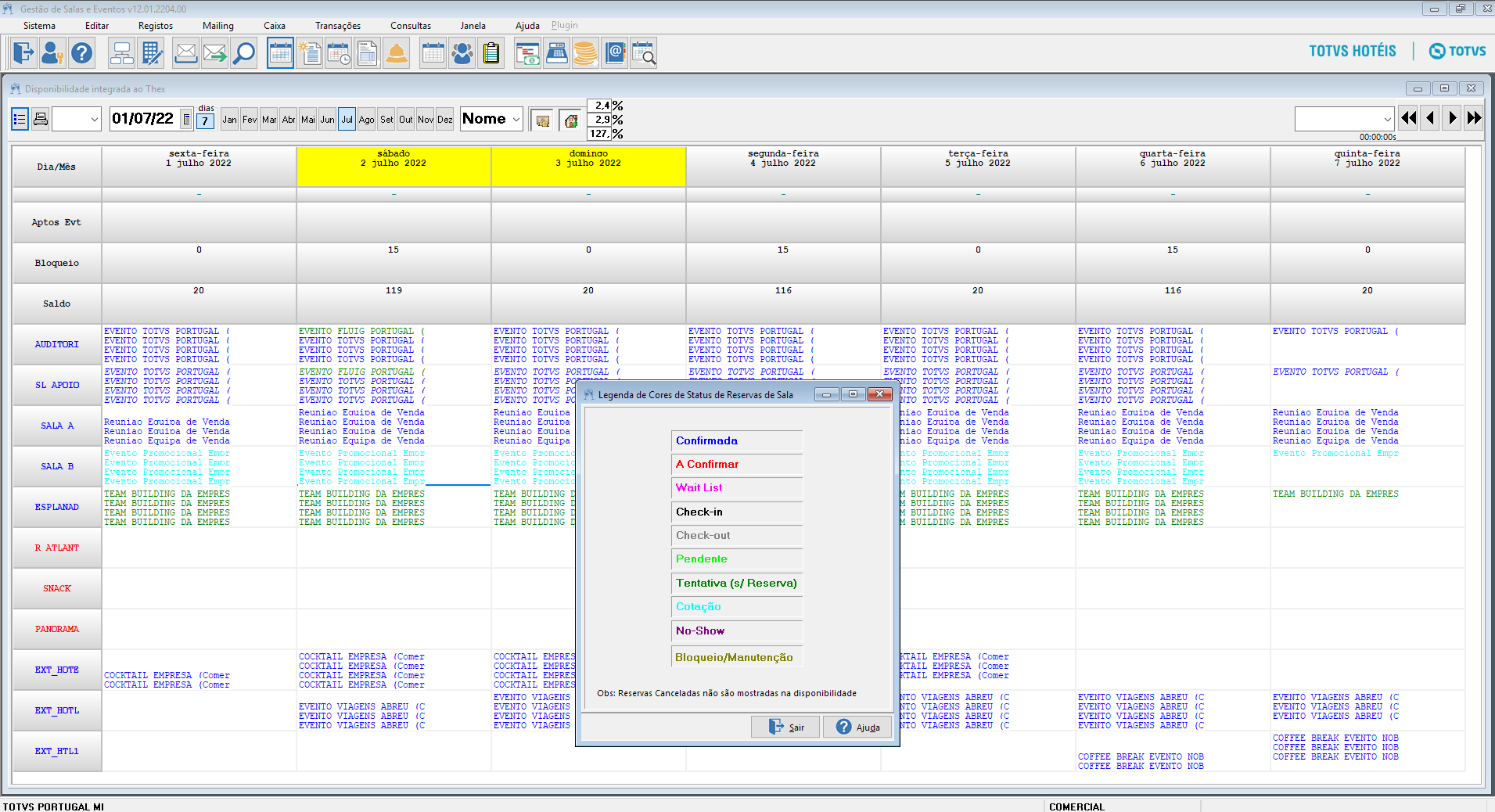Click the magnifying glass search icon
Viewport: 1495px width, 812px height.
pyautogui.click(x=244, y=53)
